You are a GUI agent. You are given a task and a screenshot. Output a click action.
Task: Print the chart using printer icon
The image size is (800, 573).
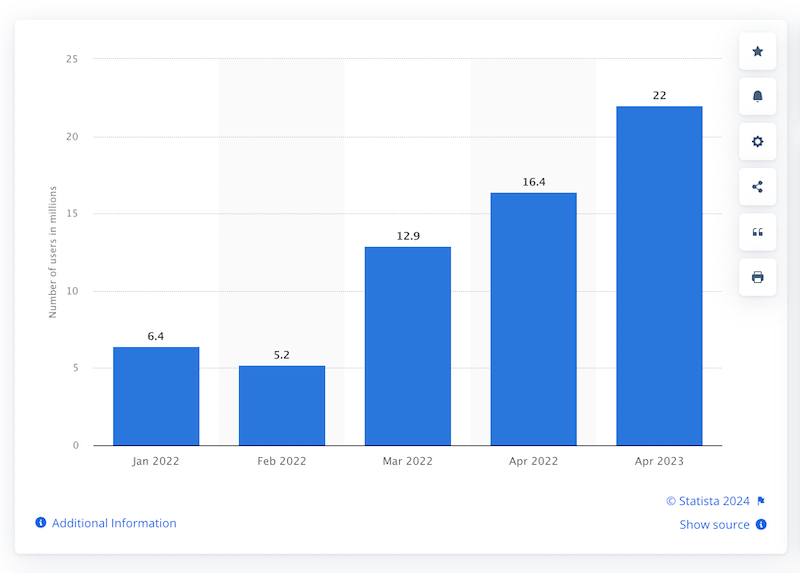[757, 277]
